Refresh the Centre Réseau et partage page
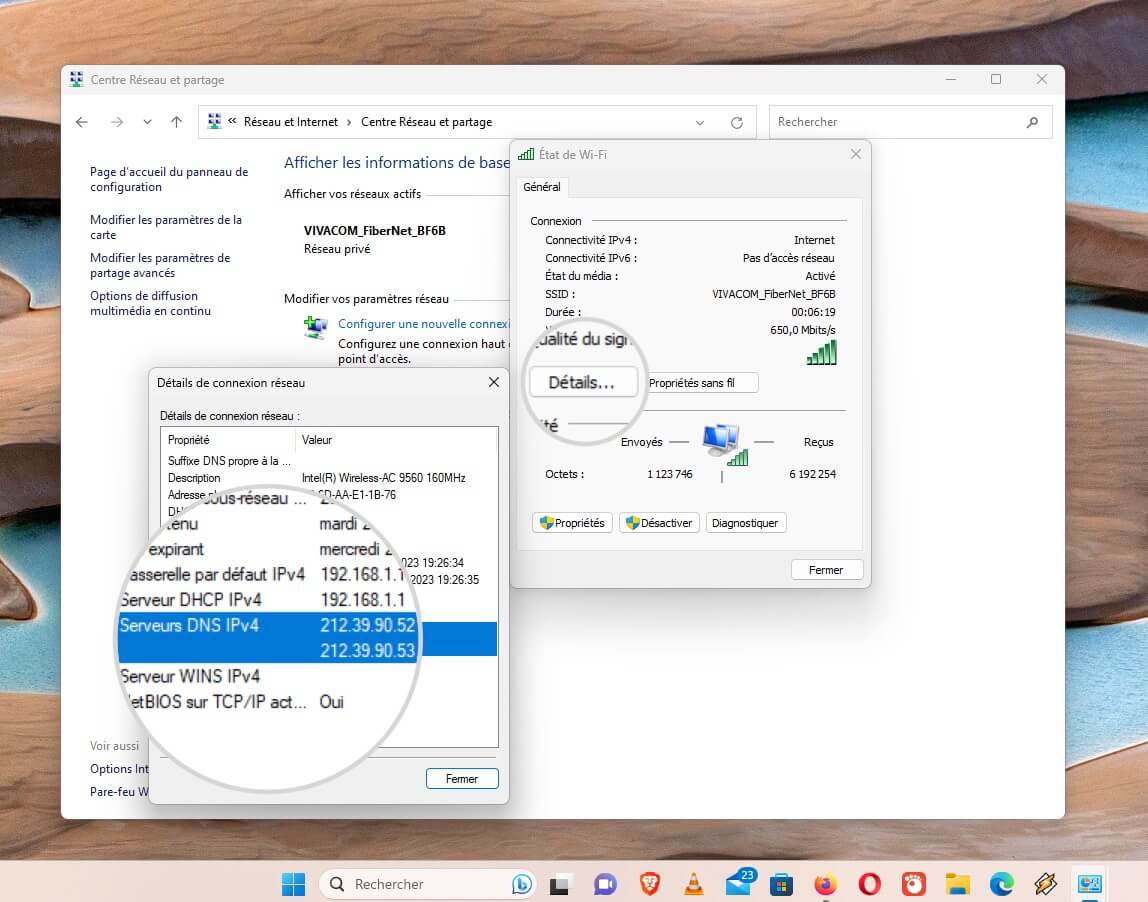Image resolution: width=1148 pixels, height=902 pixels. [737, 122]
